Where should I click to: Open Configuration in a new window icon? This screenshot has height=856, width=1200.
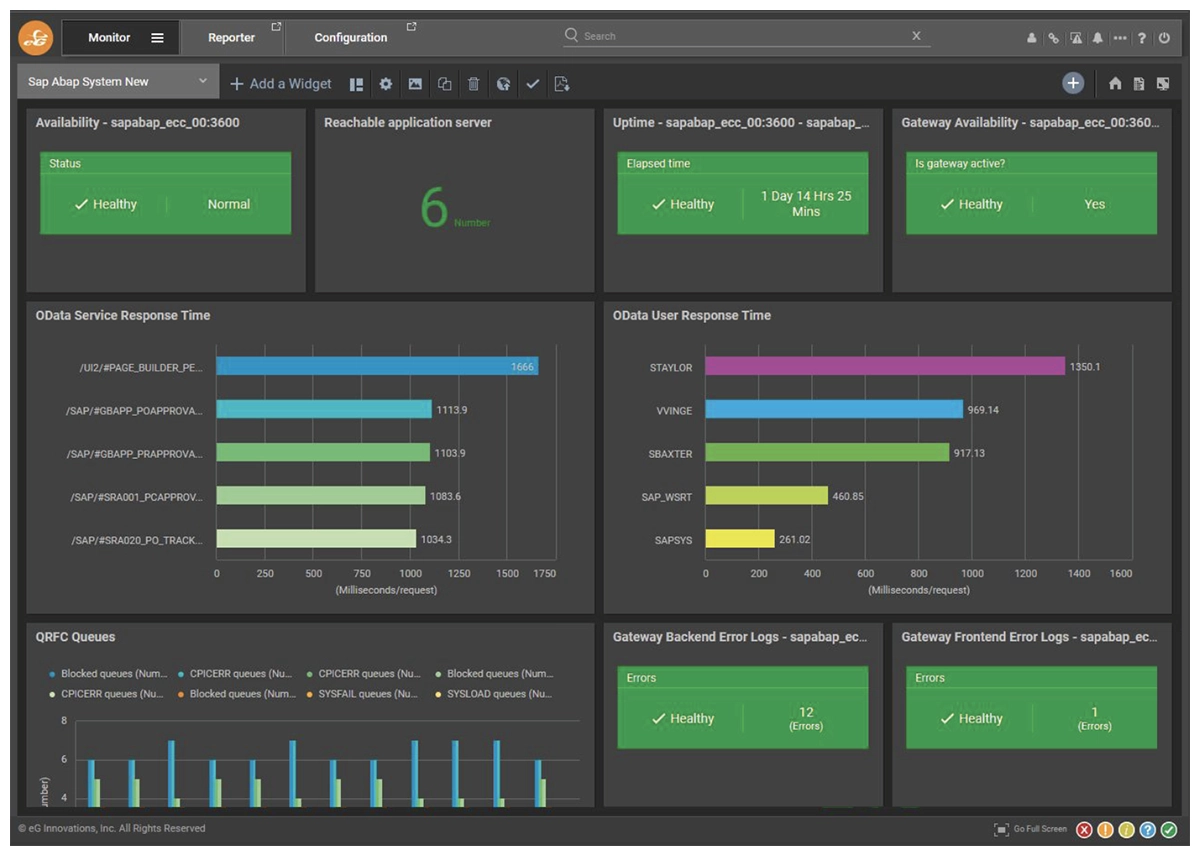click(x=410, y=27)
